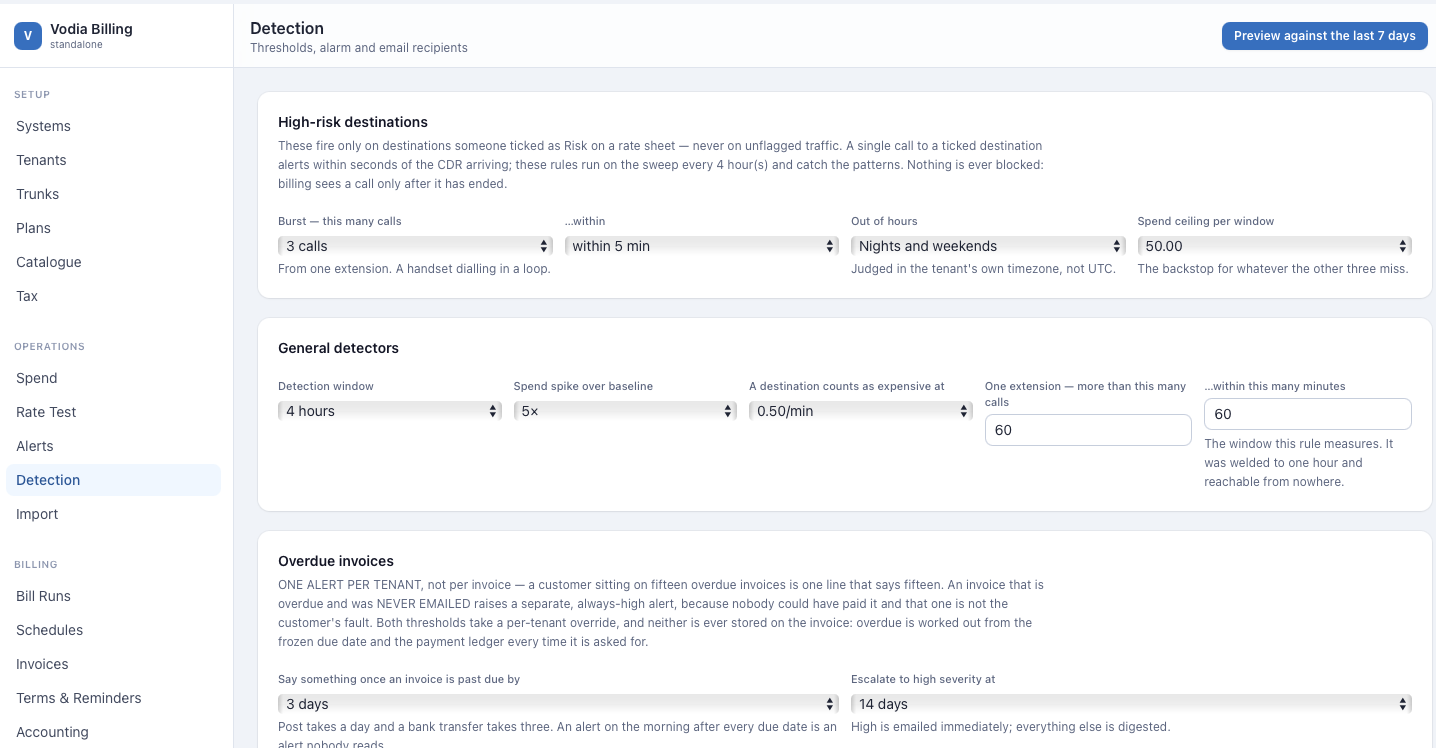This screenshot has width=1436, height=748.
Task: Open Spend under Operations
Action: 113,378
